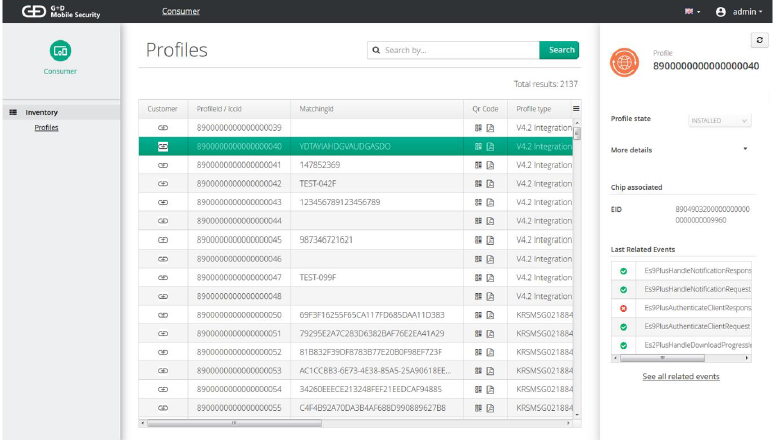The image size is (777, 440).
Task: Select Inventory in the sidebar menu
Action: (x=41, y=112)
